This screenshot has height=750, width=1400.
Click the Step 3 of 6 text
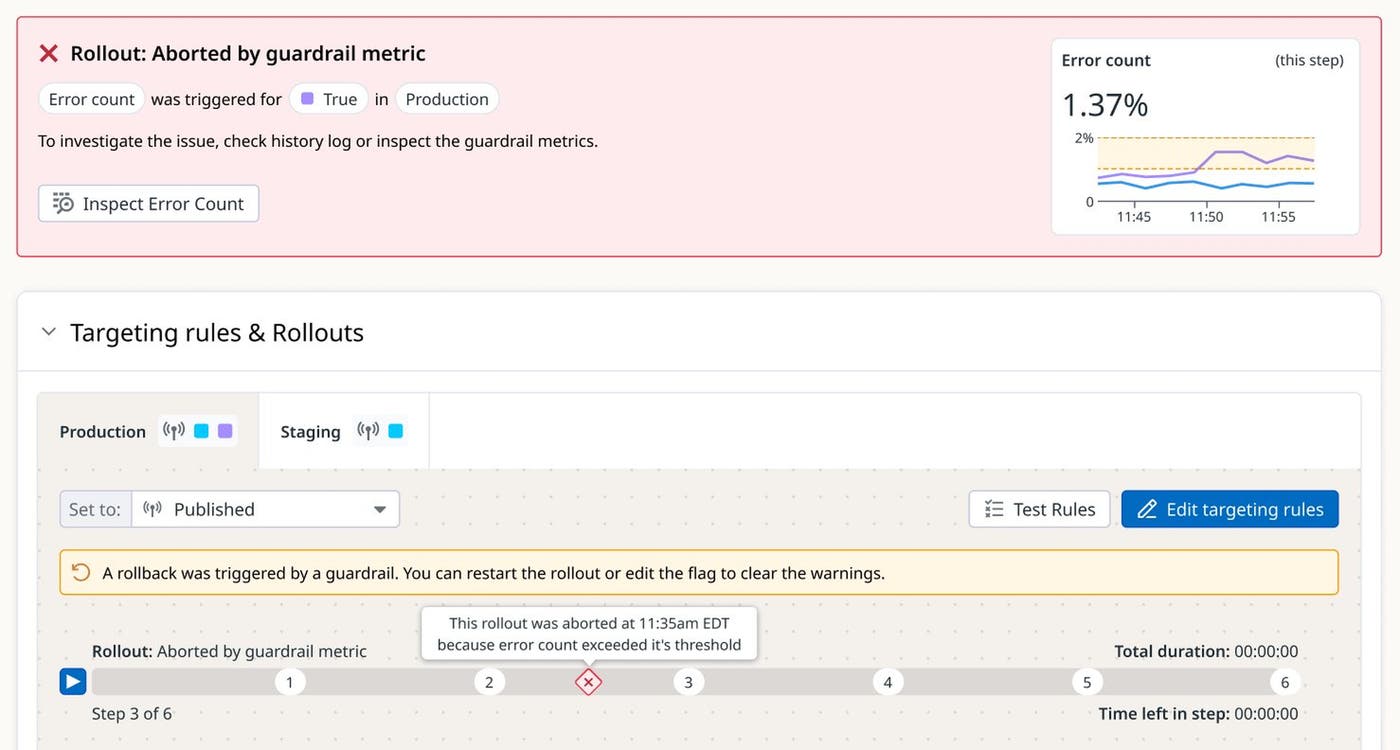coord(132,713)
